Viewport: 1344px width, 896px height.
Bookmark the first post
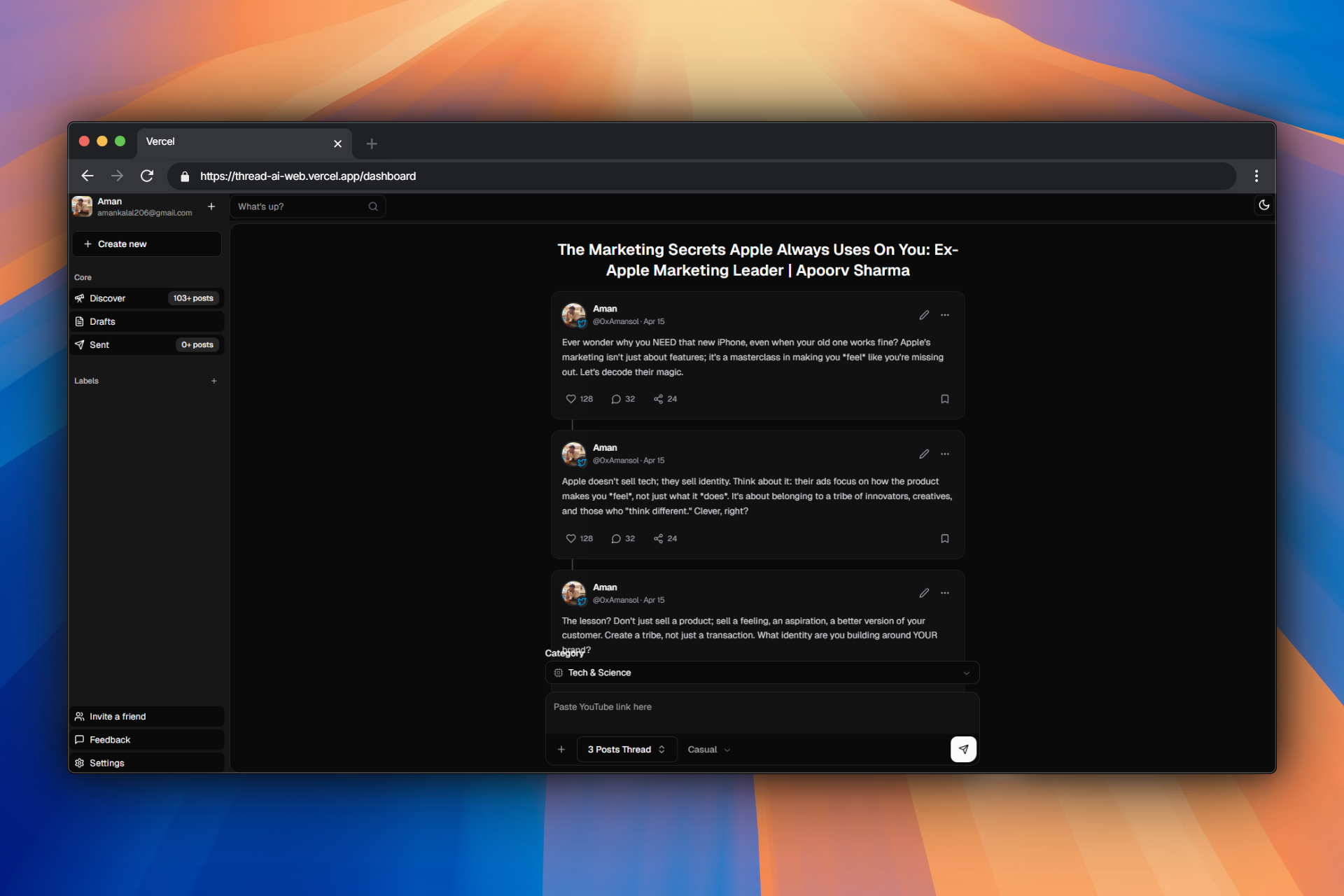(945, 399)
